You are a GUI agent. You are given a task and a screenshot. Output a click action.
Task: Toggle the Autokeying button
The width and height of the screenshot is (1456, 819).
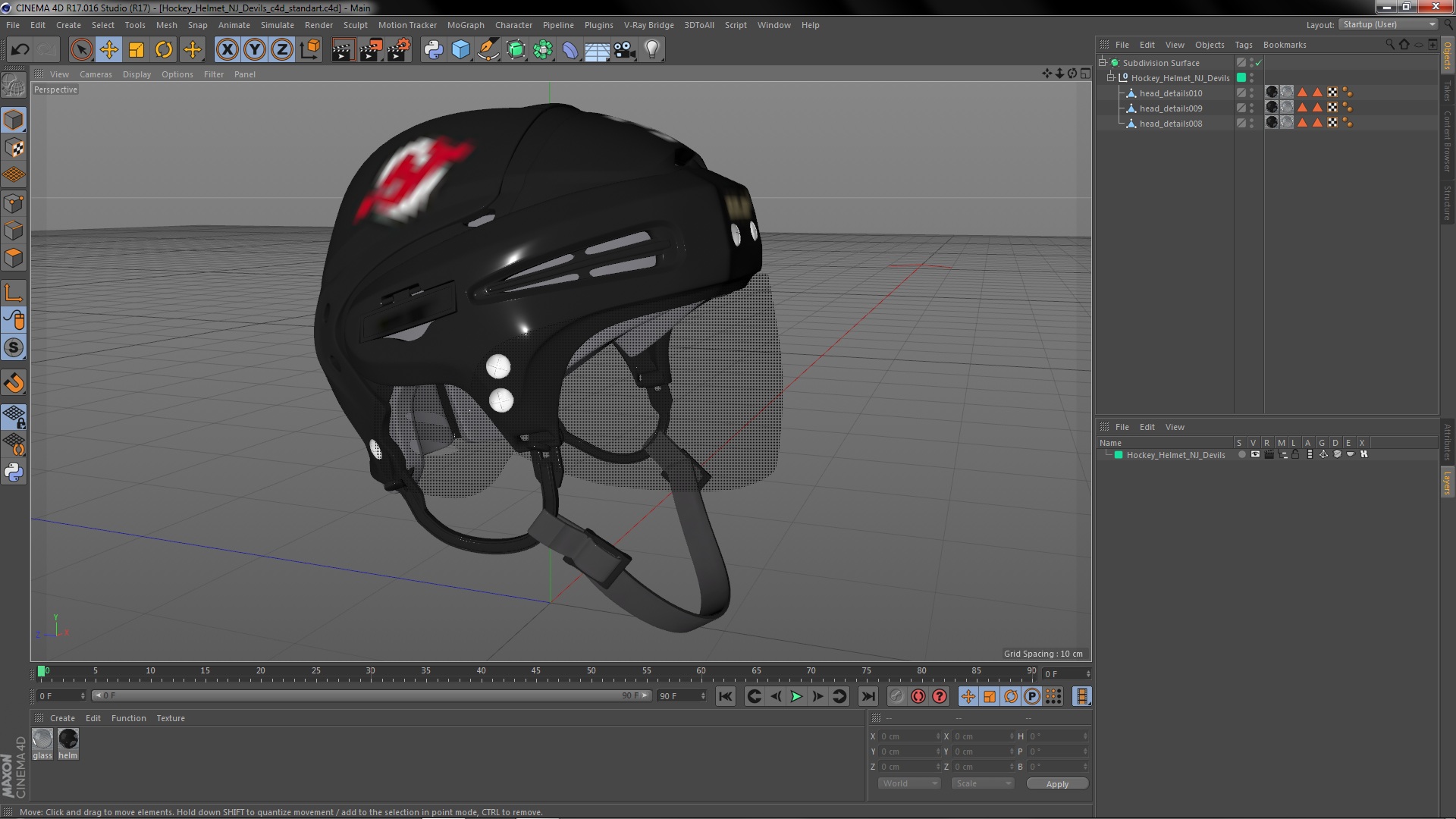coord(918,696)
